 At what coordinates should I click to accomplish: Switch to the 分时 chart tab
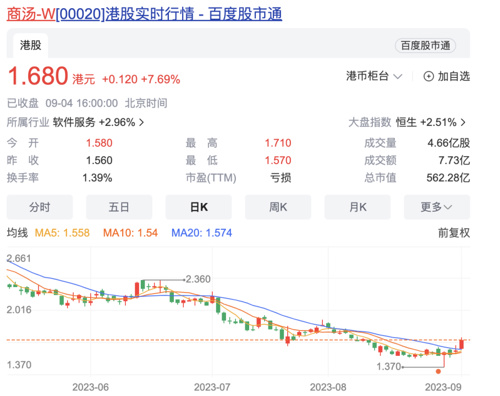pyautogui.click(x=40, y=207)
